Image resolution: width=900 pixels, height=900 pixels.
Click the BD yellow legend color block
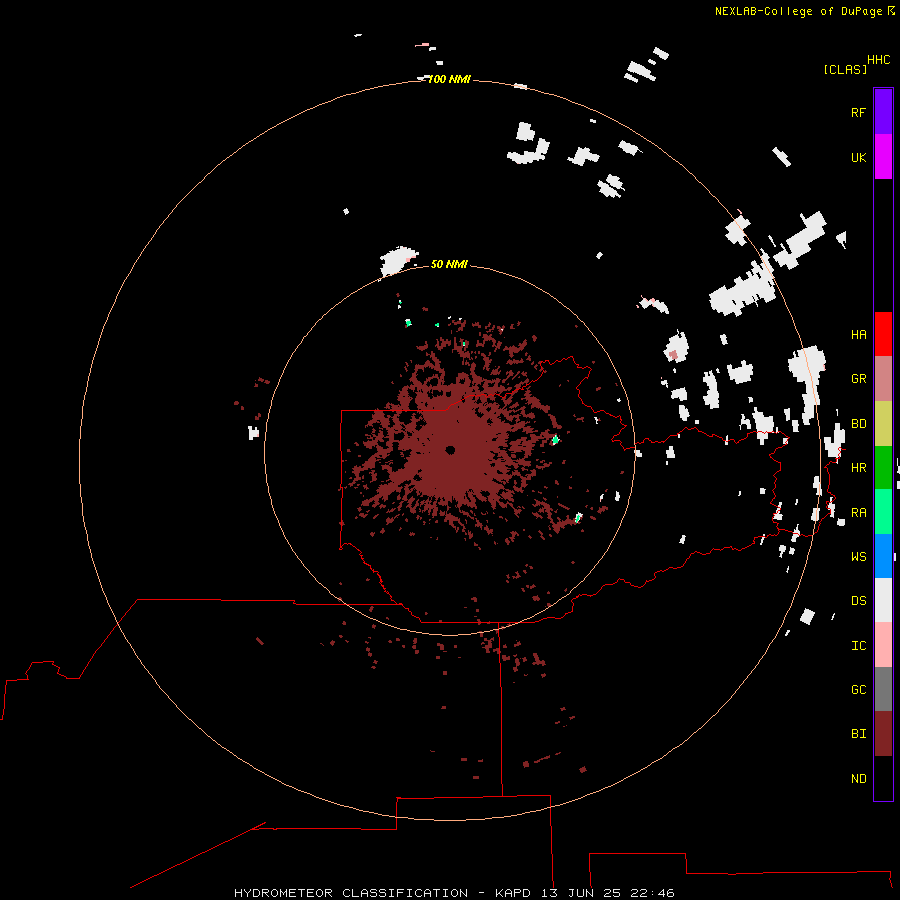(x=883, y=424)
